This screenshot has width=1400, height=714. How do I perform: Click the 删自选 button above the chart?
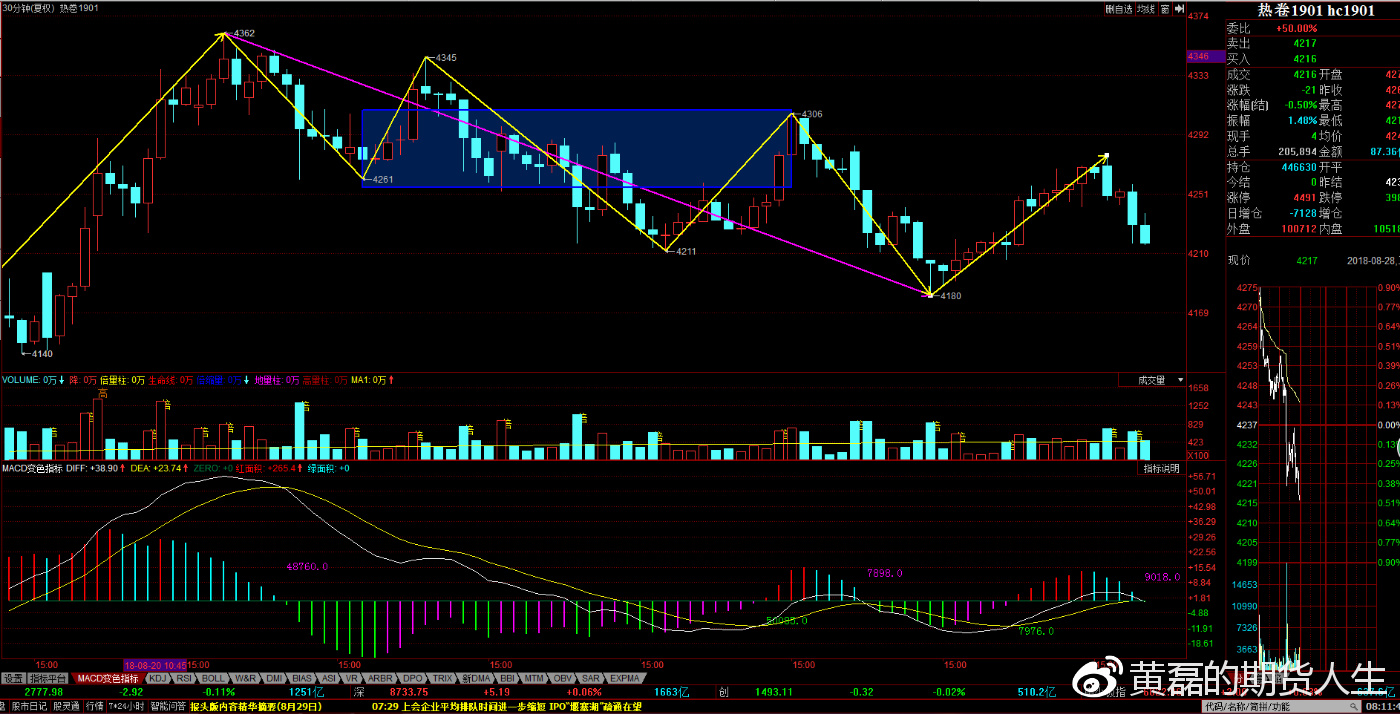(x=1119, y=9)
